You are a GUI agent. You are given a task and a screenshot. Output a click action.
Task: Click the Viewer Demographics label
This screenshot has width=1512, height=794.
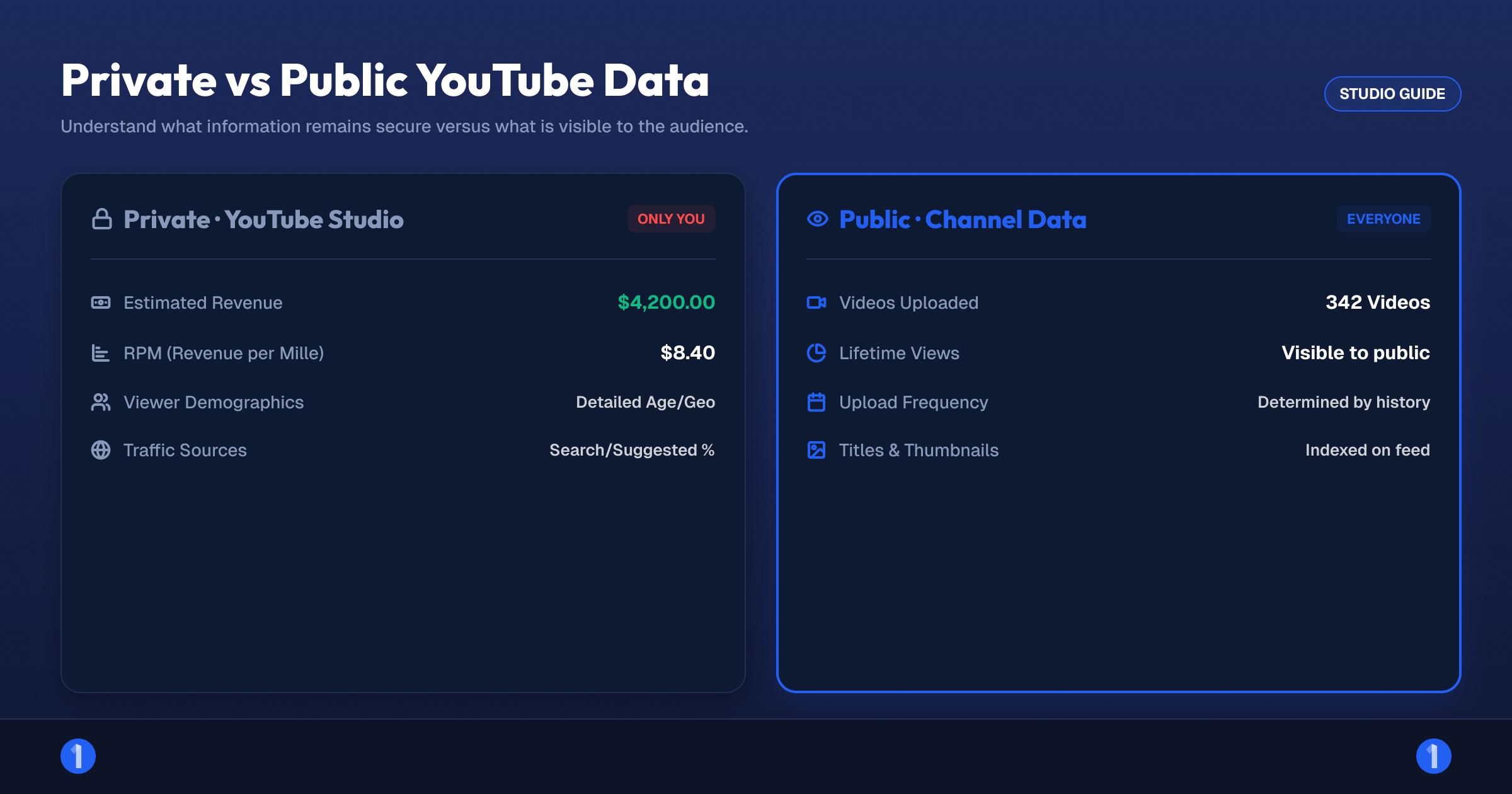214,402
